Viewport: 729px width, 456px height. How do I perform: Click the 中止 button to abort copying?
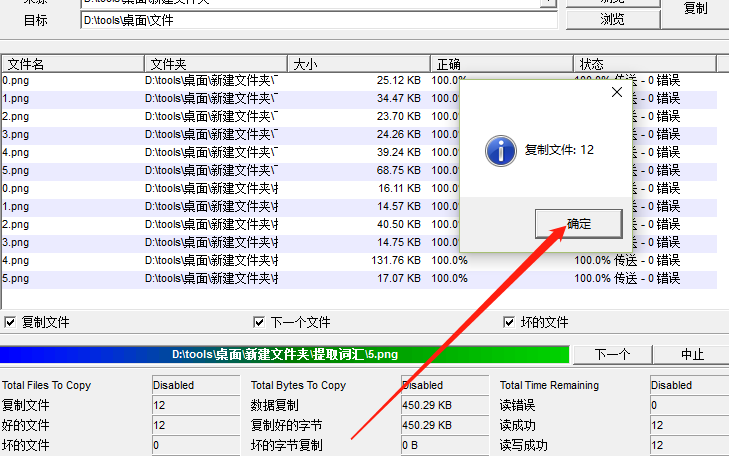point(692,355)
